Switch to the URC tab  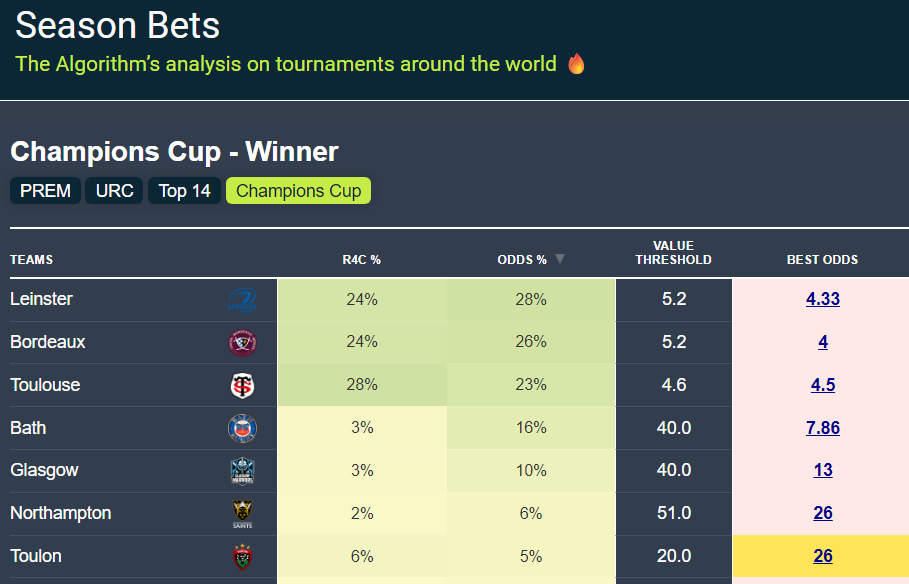[x=115, y=191]
